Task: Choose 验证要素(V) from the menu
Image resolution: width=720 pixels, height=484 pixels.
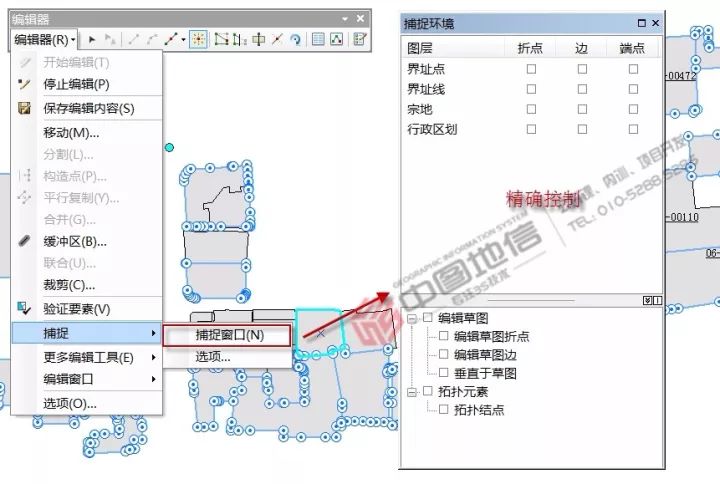Action: tap(87, 309)
